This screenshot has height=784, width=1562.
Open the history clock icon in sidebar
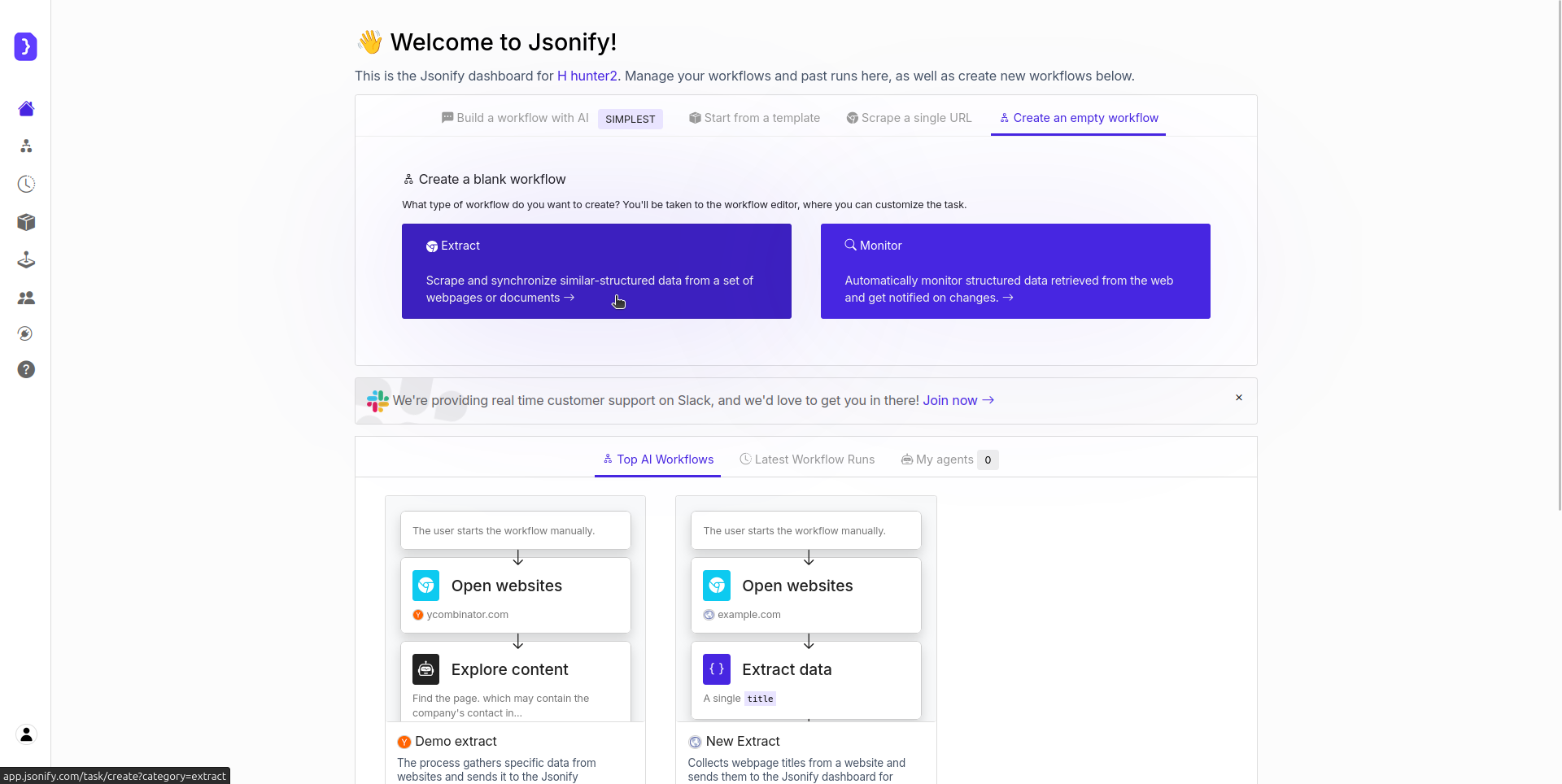tap(25, 184)
